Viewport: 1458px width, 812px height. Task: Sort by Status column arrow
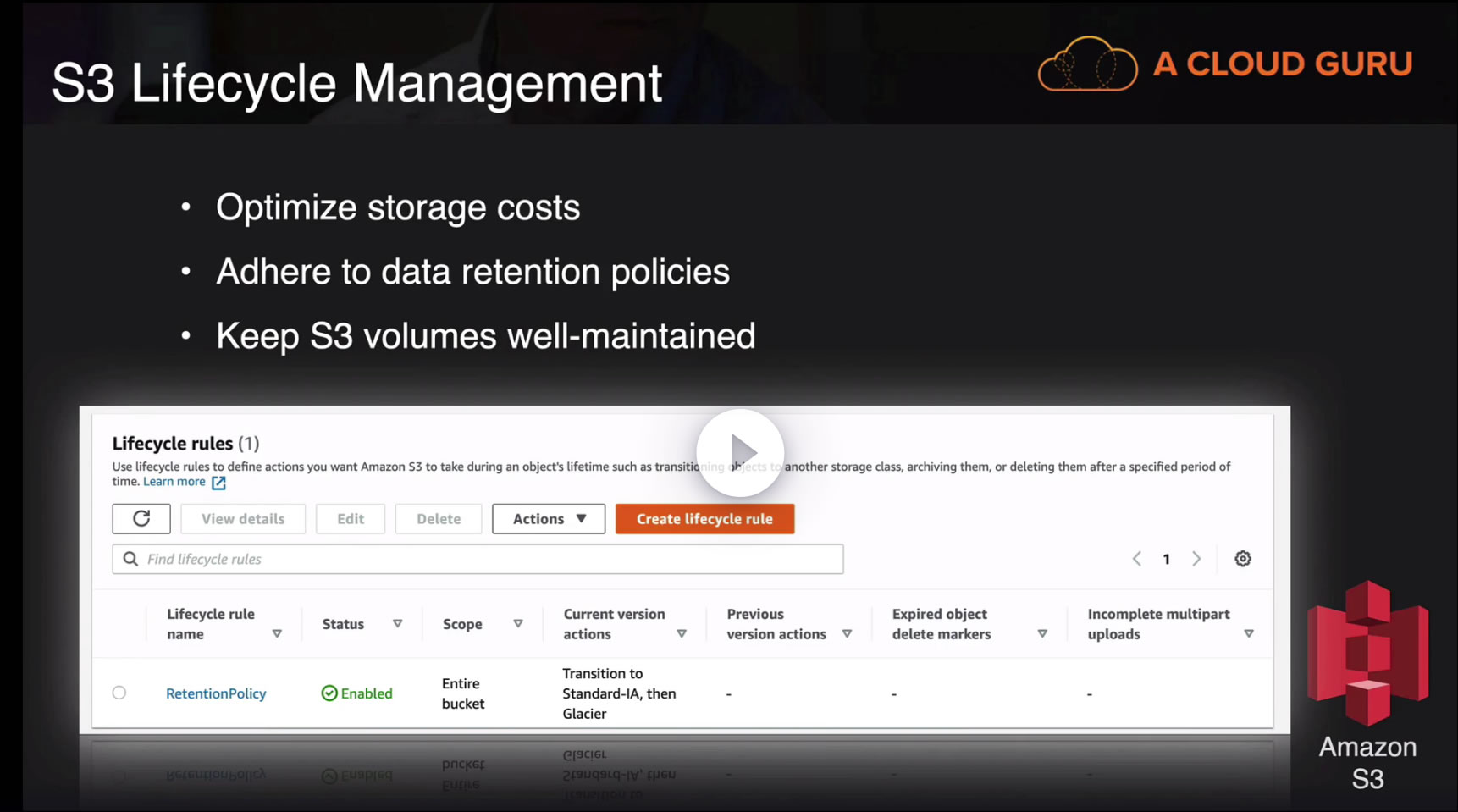(x=397, y=624)
